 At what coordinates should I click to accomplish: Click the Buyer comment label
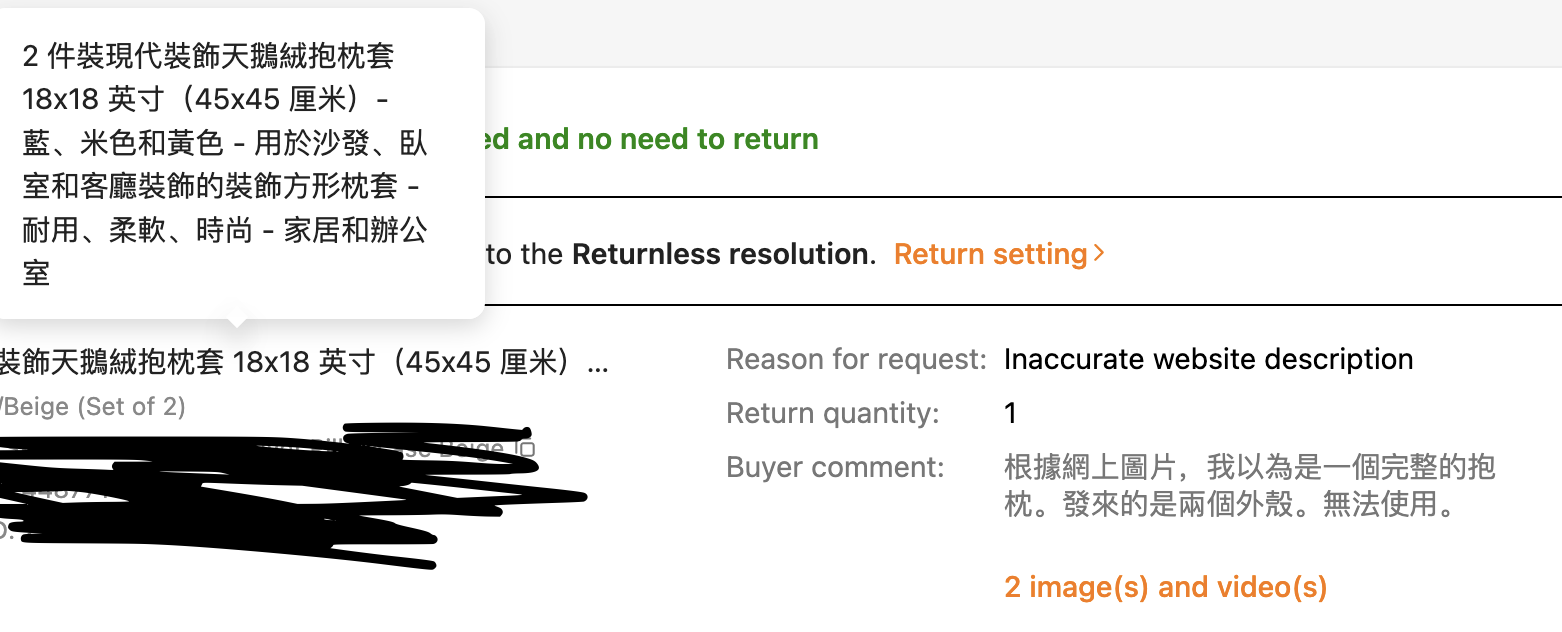click(835, 467)
